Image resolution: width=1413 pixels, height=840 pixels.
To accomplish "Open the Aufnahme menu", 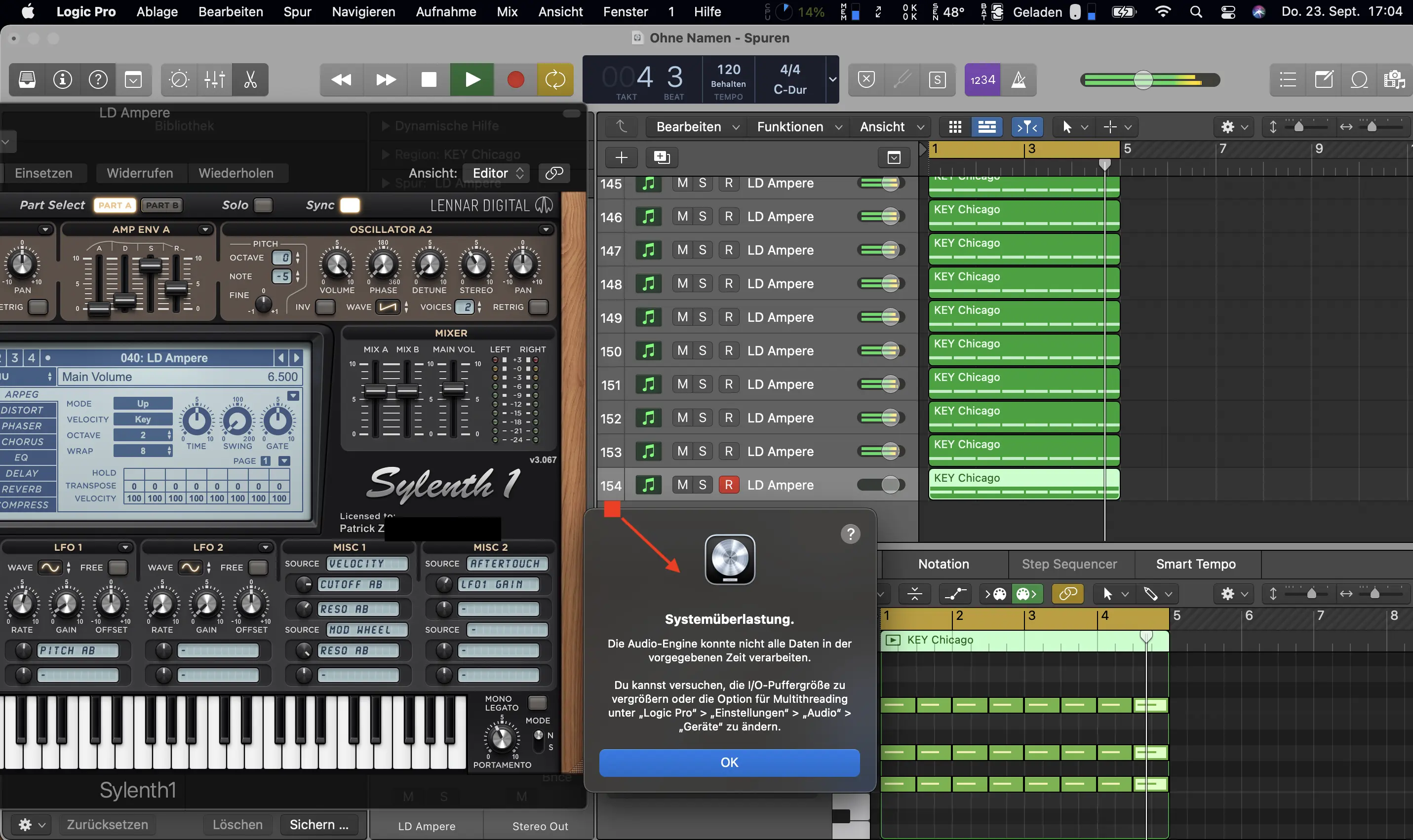I will tap(445, 11).
